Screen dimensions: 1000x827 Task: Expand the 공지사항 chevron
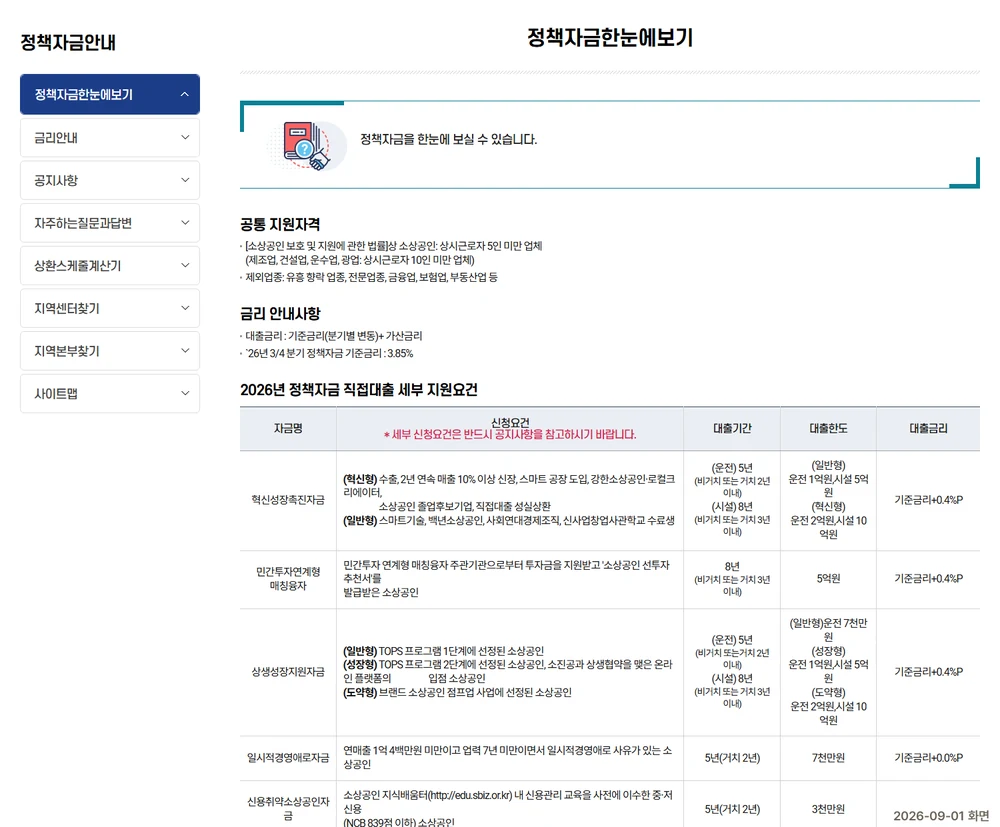185,180
